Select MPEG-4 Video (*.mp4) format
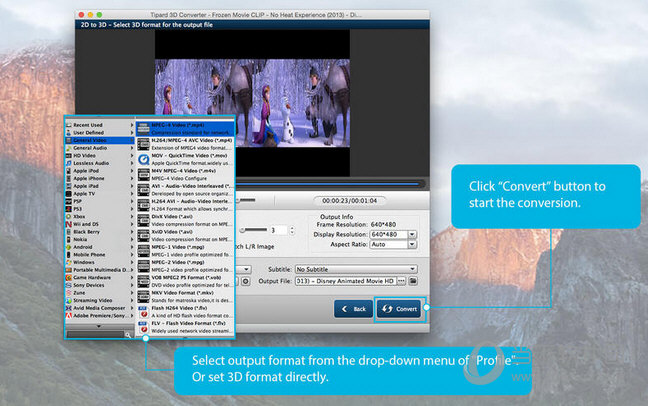648x406 pixels. [186, 129]
